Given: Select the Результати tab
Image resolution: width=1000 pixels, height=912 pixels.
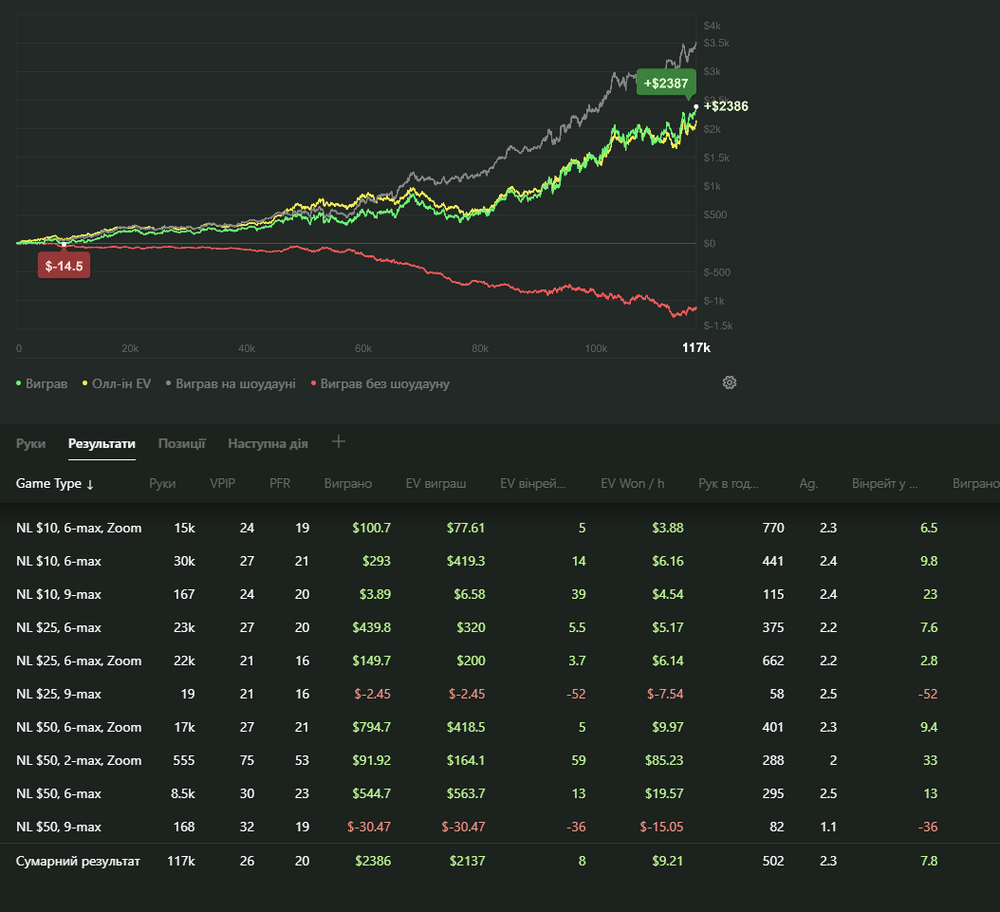Looking at the screenshot, I should tap(101, 443).
